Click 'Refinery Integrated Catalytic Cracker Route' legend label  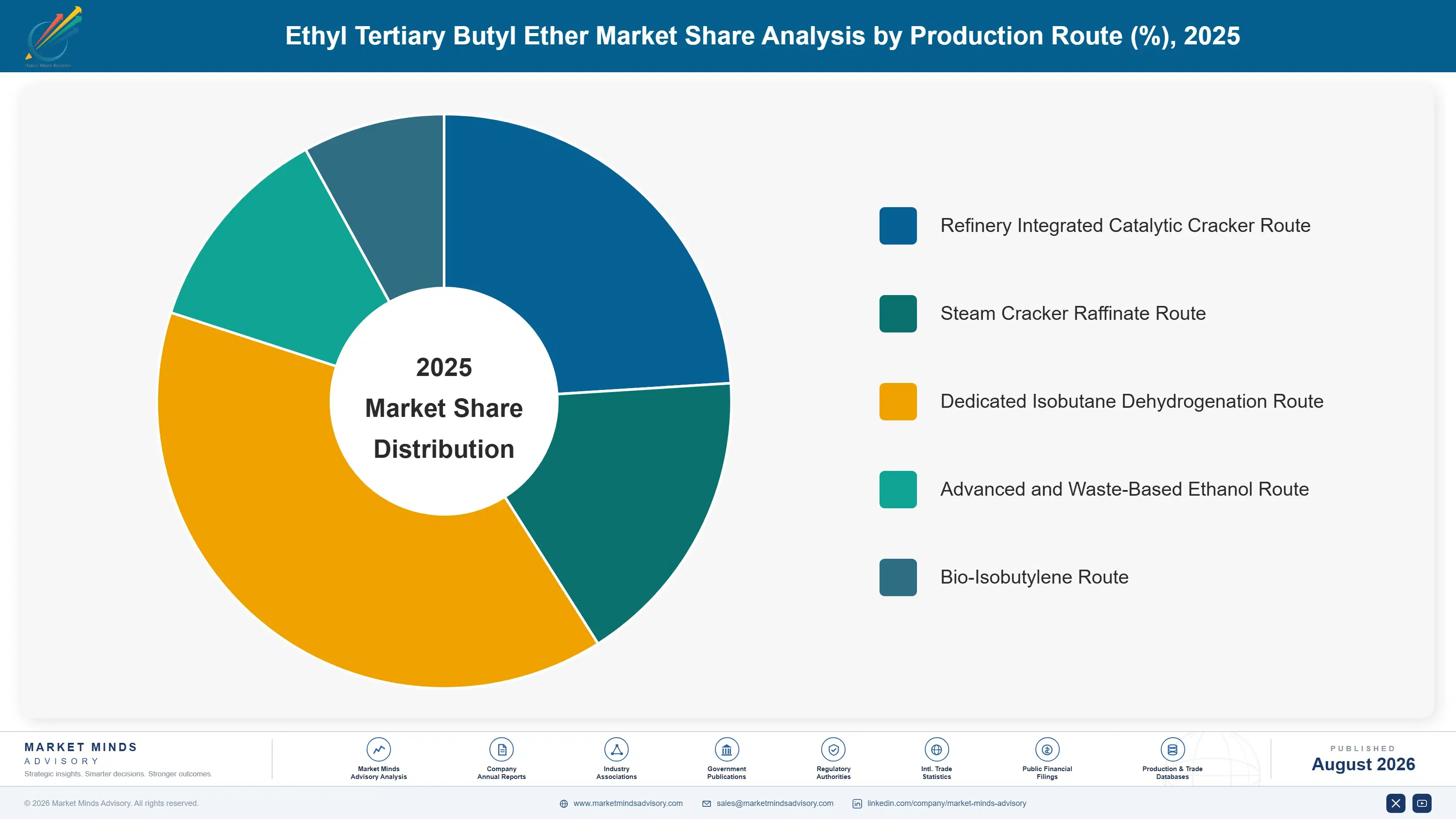pos(1125,225)
